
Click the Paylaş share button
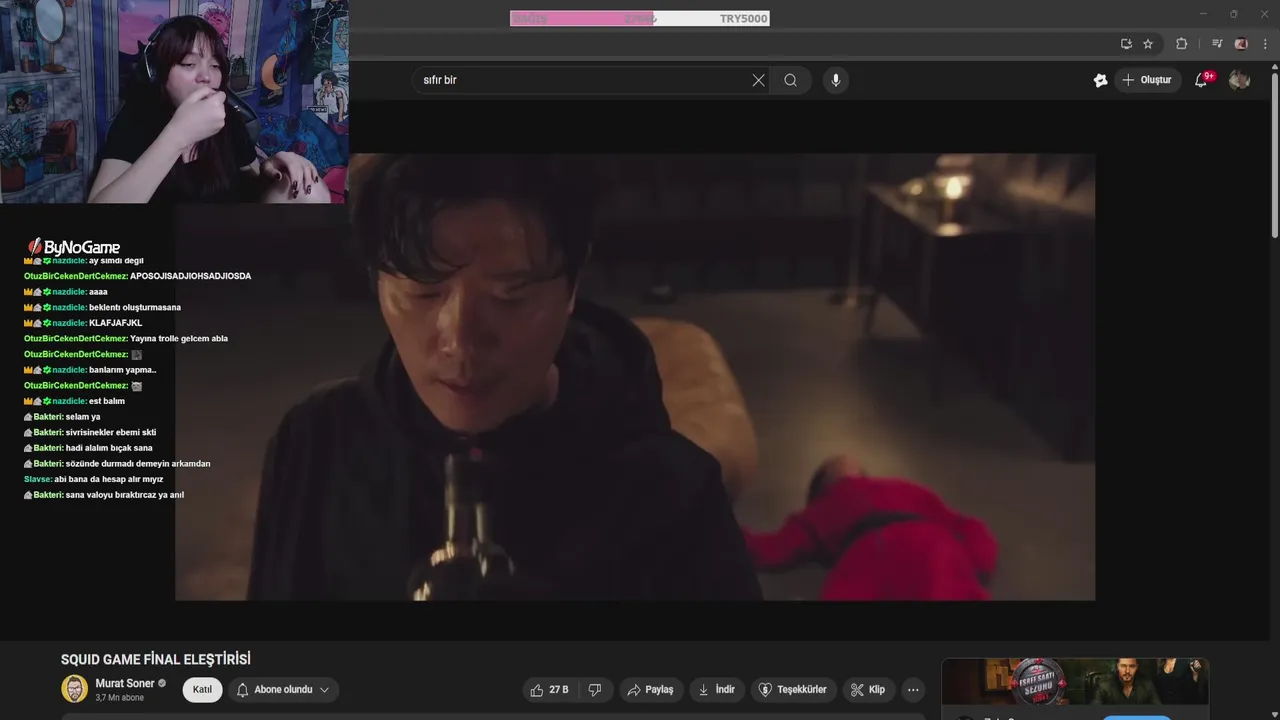pos(650,690)
